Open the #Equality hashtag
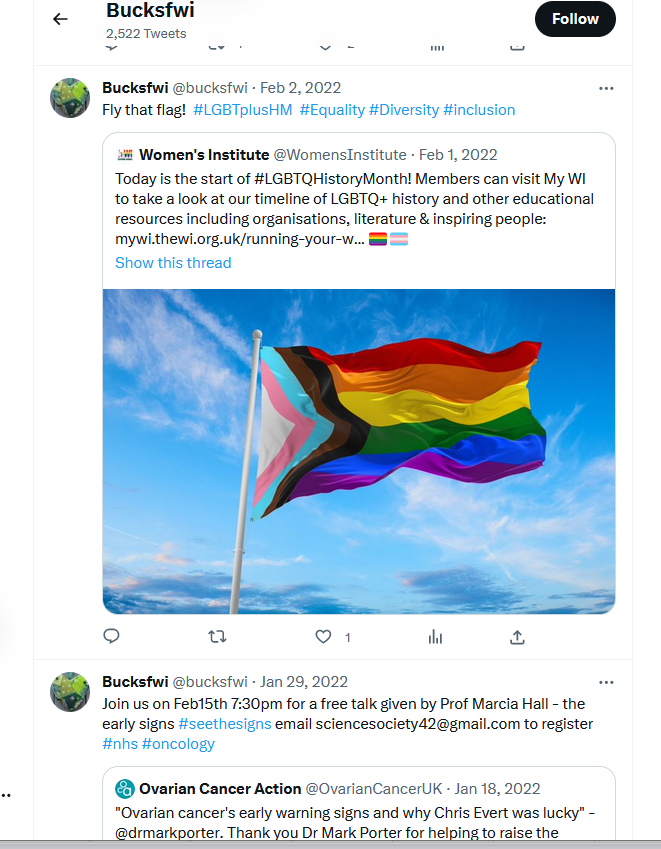The image size is (661, 849). pos(332,110)
